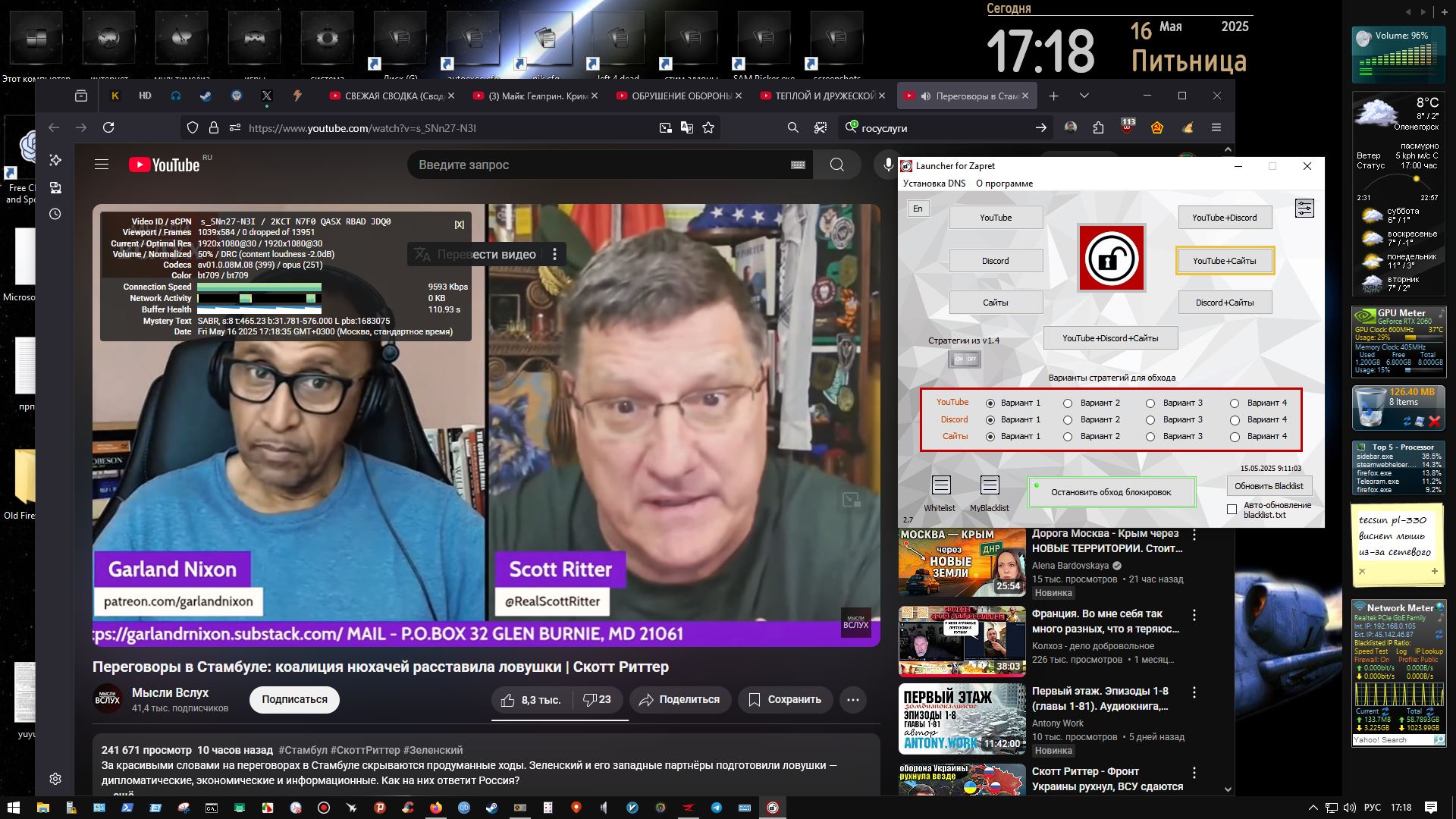Click the YouTube search magnifier button
Screen dimensions: 1456x819
(836, 165)
